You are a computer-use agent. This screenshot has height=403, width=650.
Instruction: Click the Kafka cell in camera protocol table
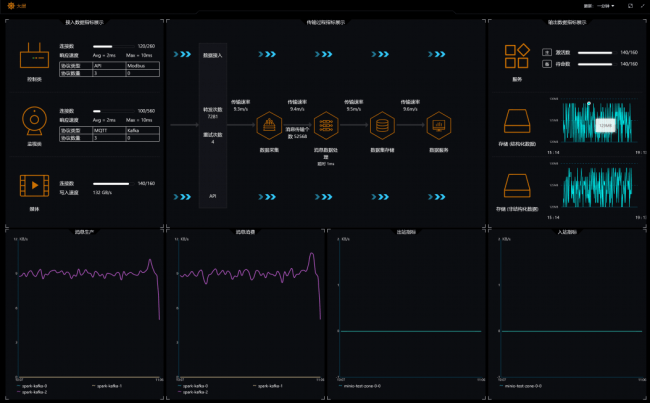(x=143, y=130)
